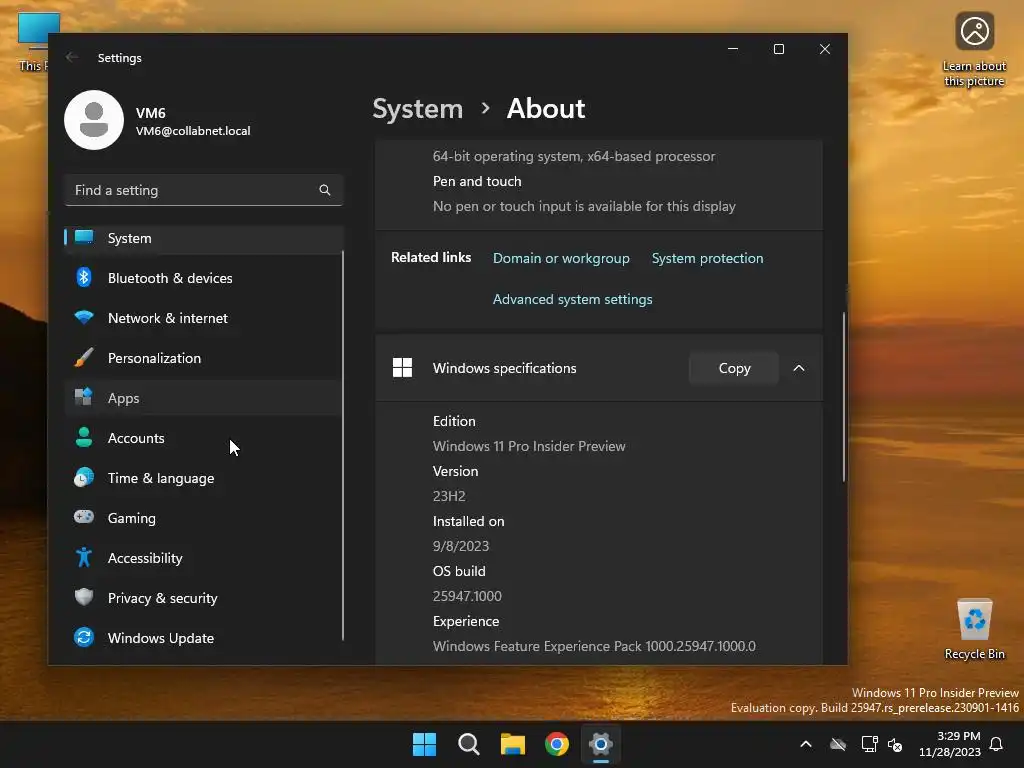The image size is (1024, 768).
Task: Click the Windows logo beside Windows specifications
Action: point(402,368)
